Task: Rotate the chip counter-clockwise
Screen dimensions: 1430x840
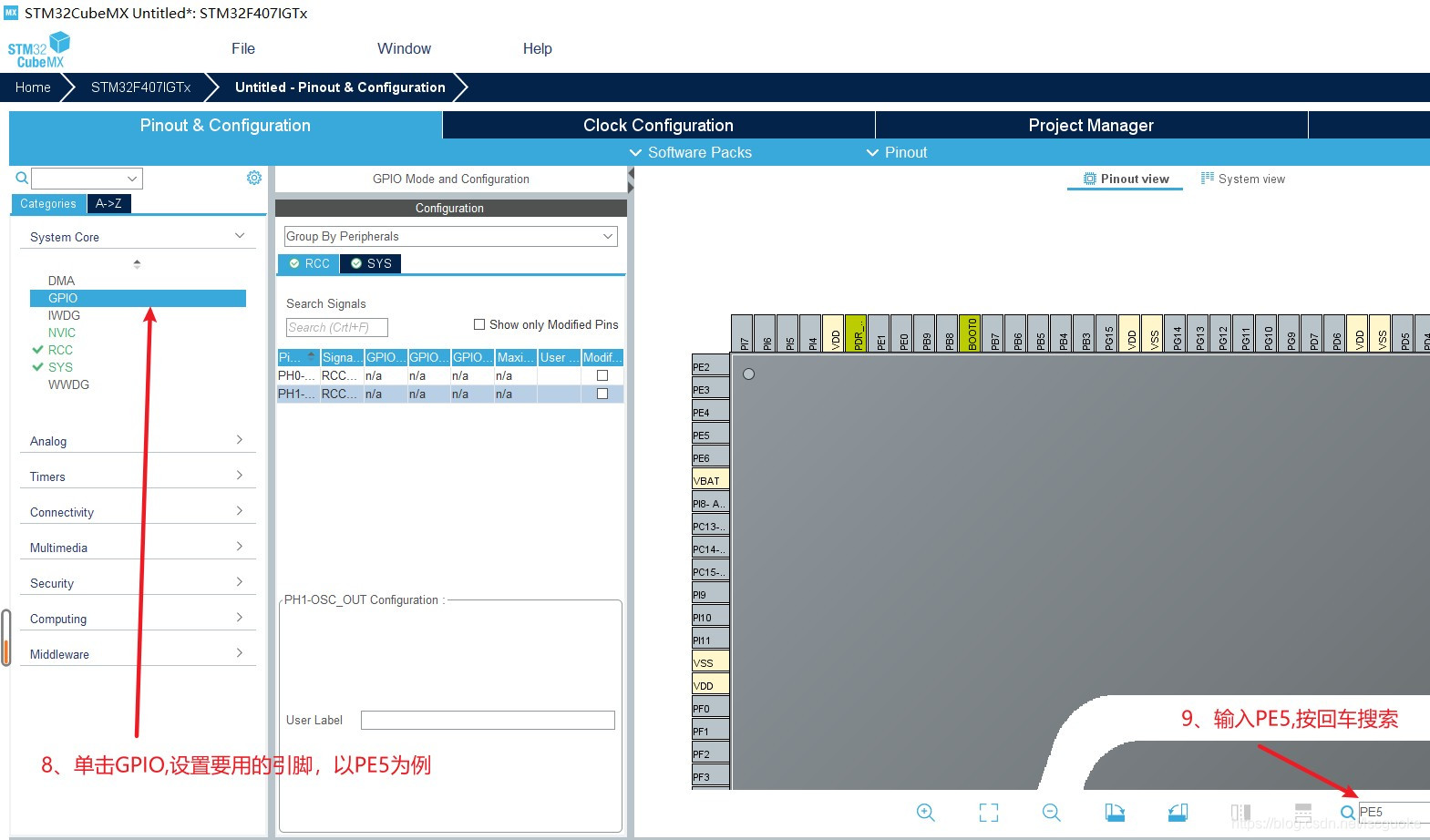Action: point(1178,812)
